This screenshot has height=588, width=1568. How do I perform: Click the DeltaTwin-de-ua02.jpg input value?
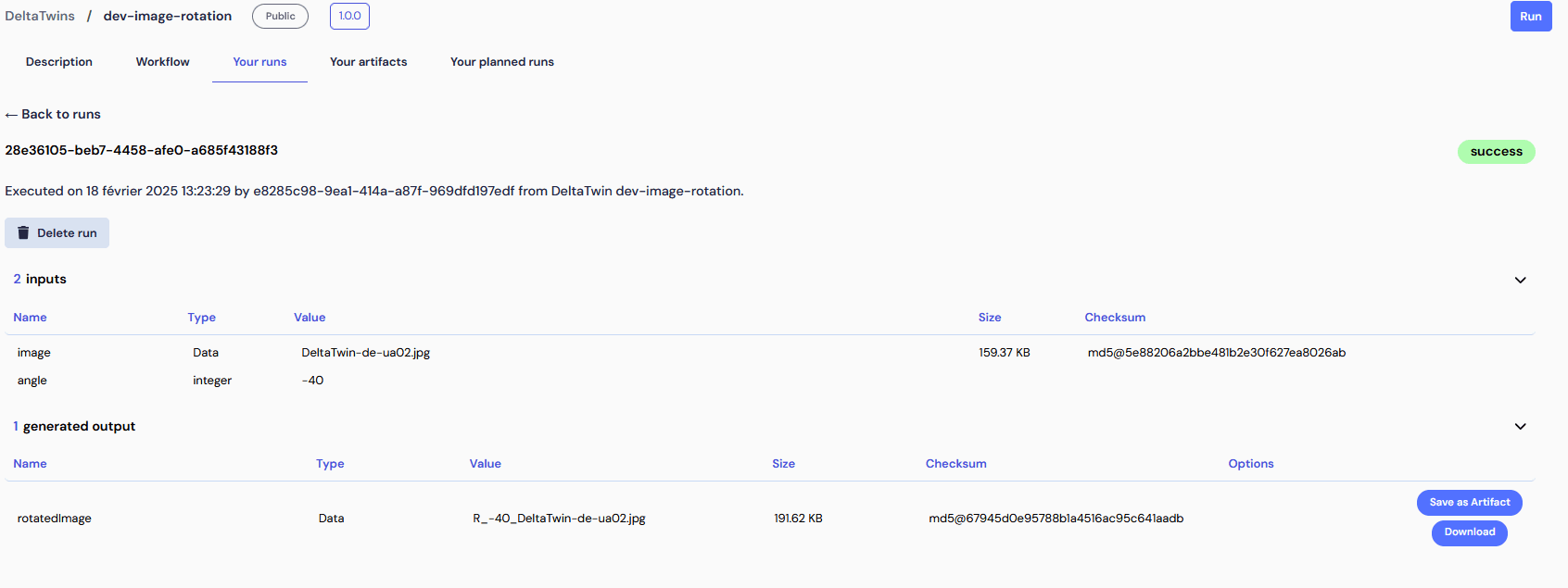(365, 353)
